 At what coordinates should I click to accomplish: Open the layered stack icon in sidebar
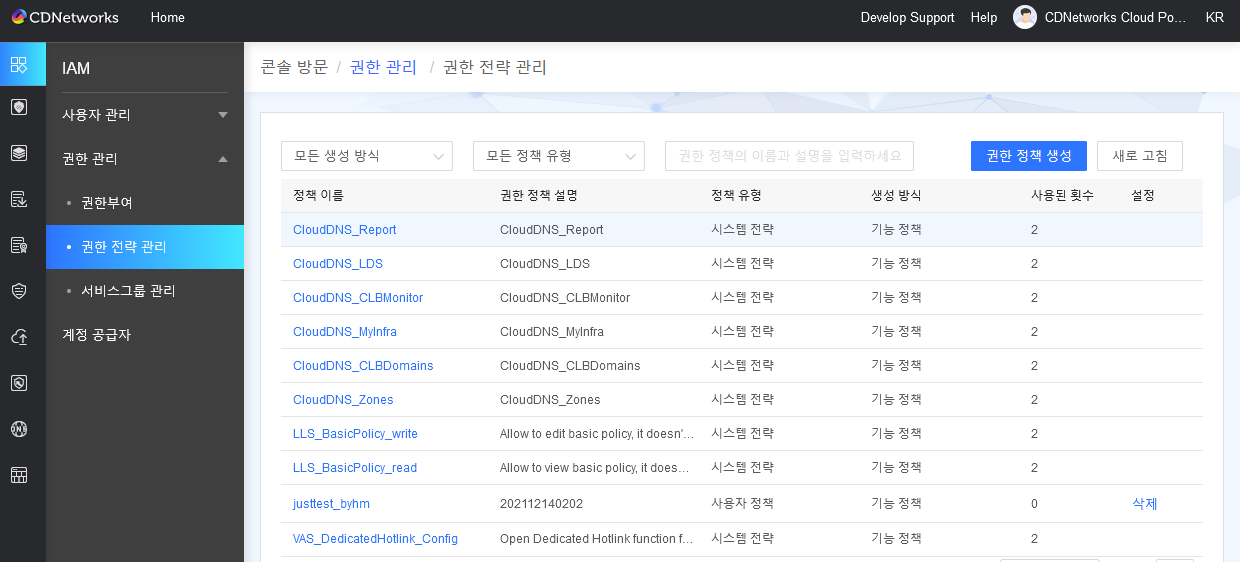click(x=18, y=153)
